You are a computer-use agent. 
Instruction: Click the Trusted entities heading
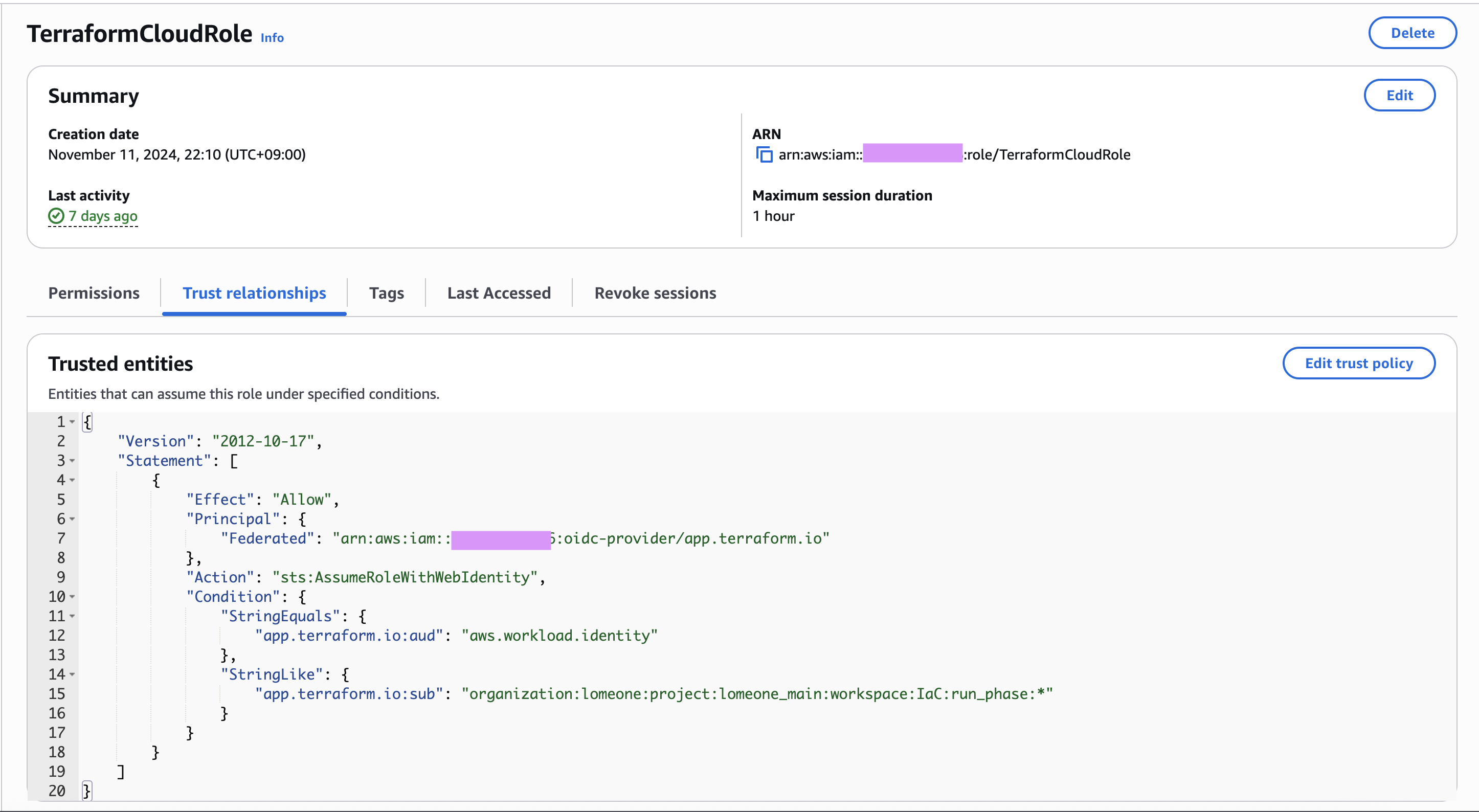pyautogui.click(x=121, y=364)
